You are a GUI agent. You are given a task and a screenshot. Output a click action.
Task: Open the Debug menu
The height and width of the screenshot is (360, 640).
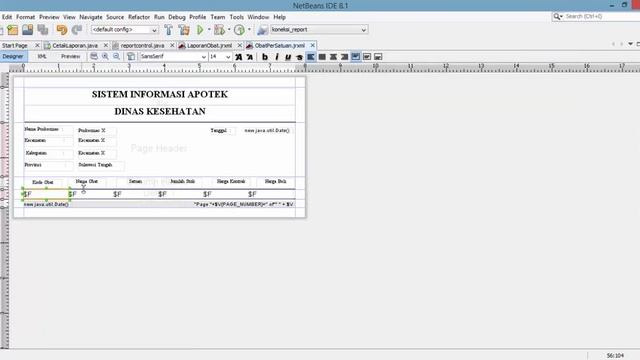click(177, 17)
